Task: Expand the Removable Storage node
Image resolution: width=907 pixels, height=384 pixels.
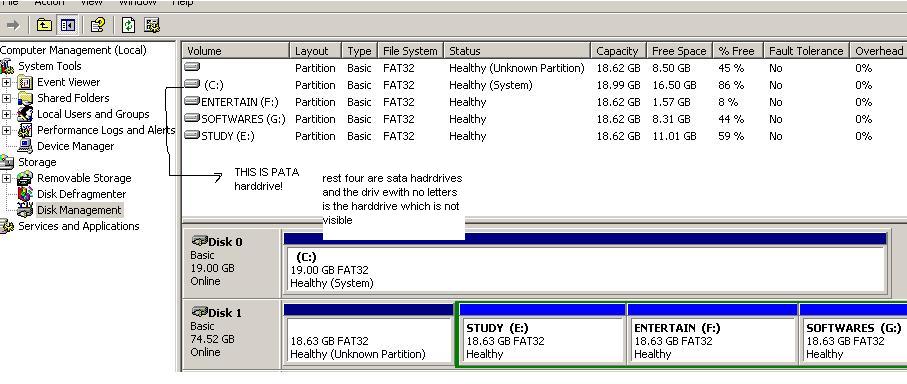Action: click(x=6, y=178)
